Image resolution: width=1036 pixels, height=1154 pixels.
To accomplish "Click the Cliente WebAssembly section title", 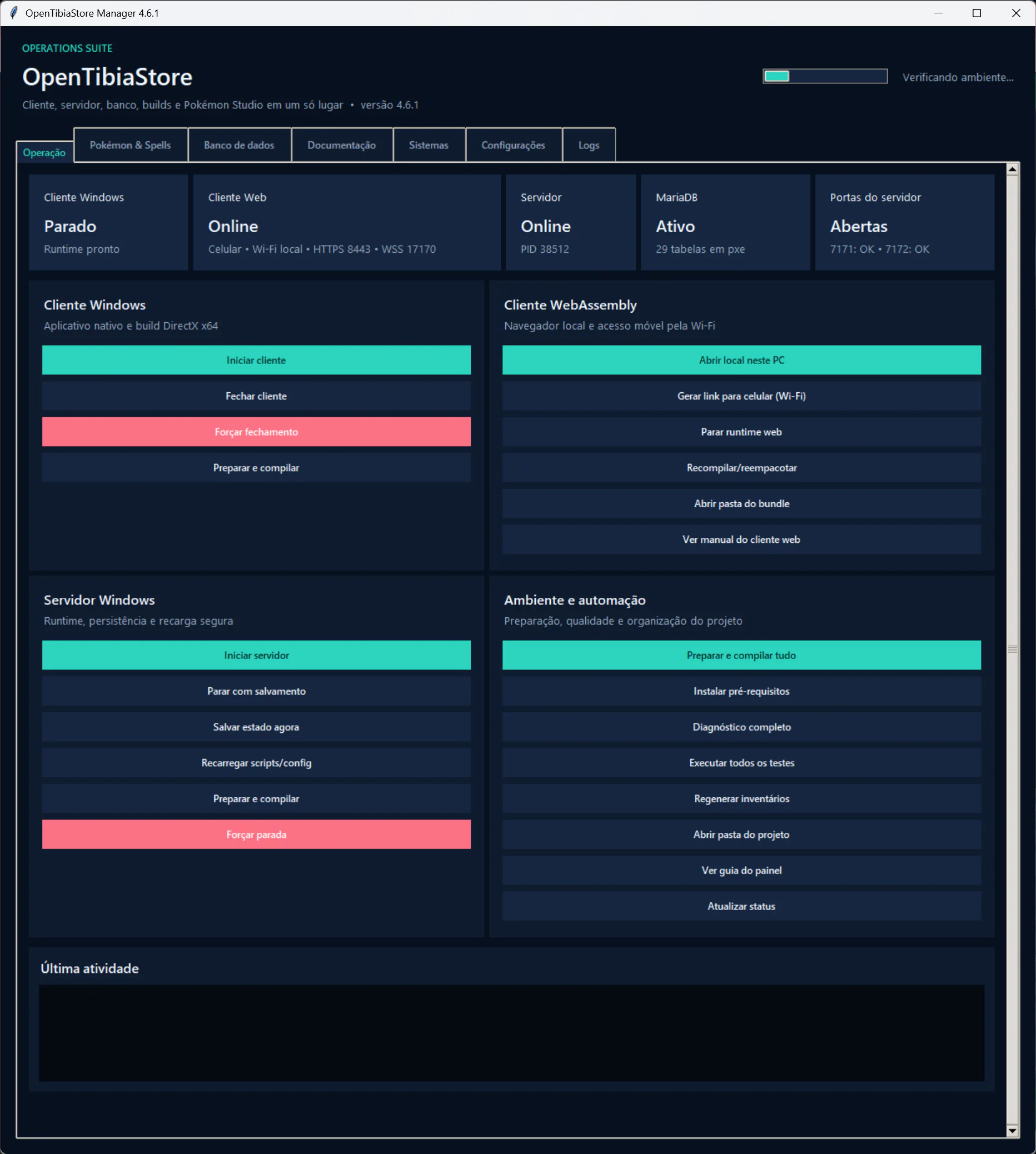I will 570,305.
